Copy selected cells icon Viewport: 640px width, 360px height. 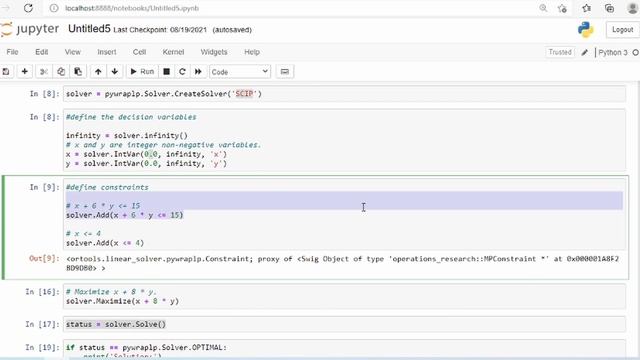pyautogui.click(x=61, y=72)
